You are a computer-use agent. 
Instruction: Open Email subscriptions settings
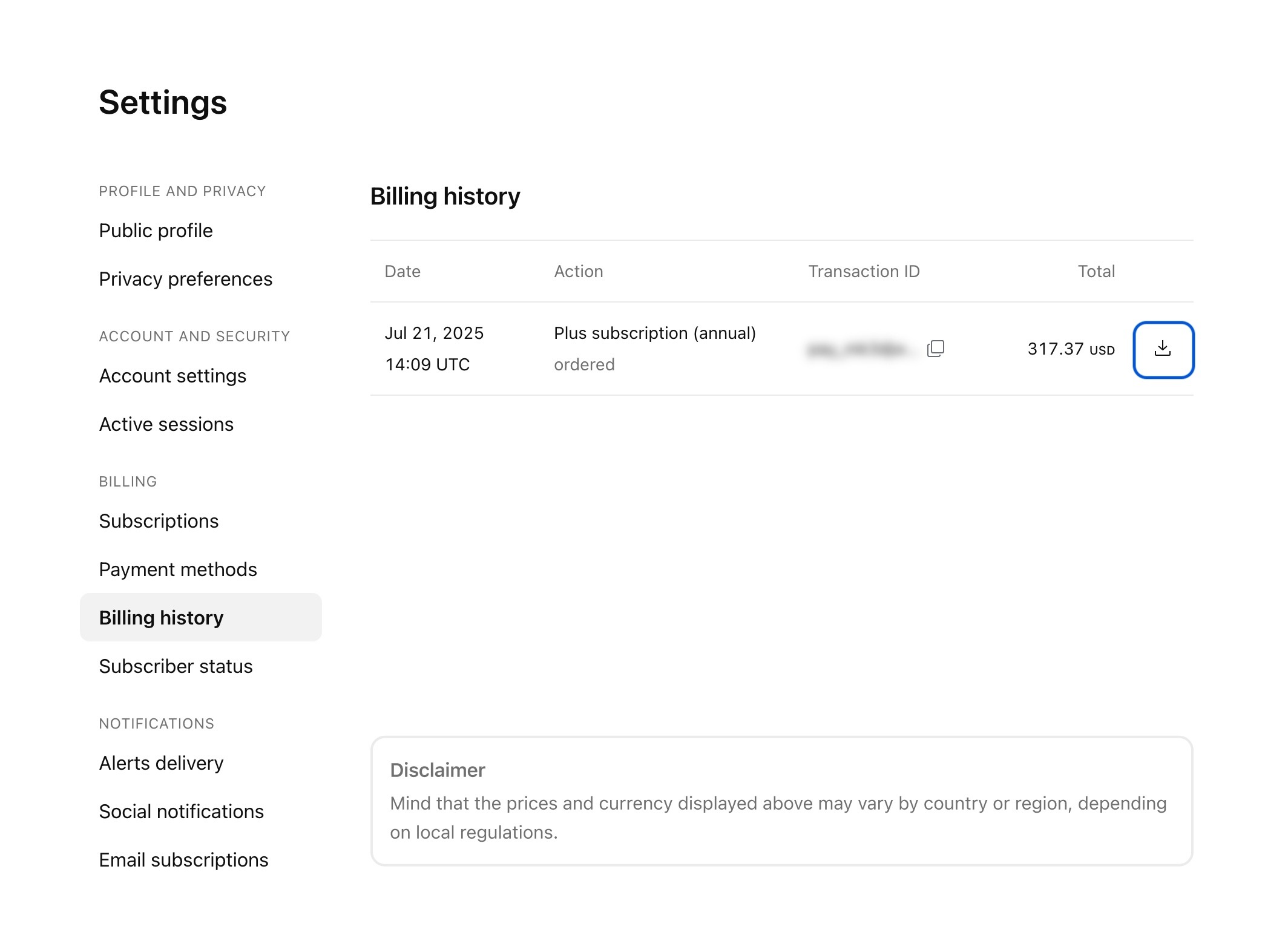[183, 860]
